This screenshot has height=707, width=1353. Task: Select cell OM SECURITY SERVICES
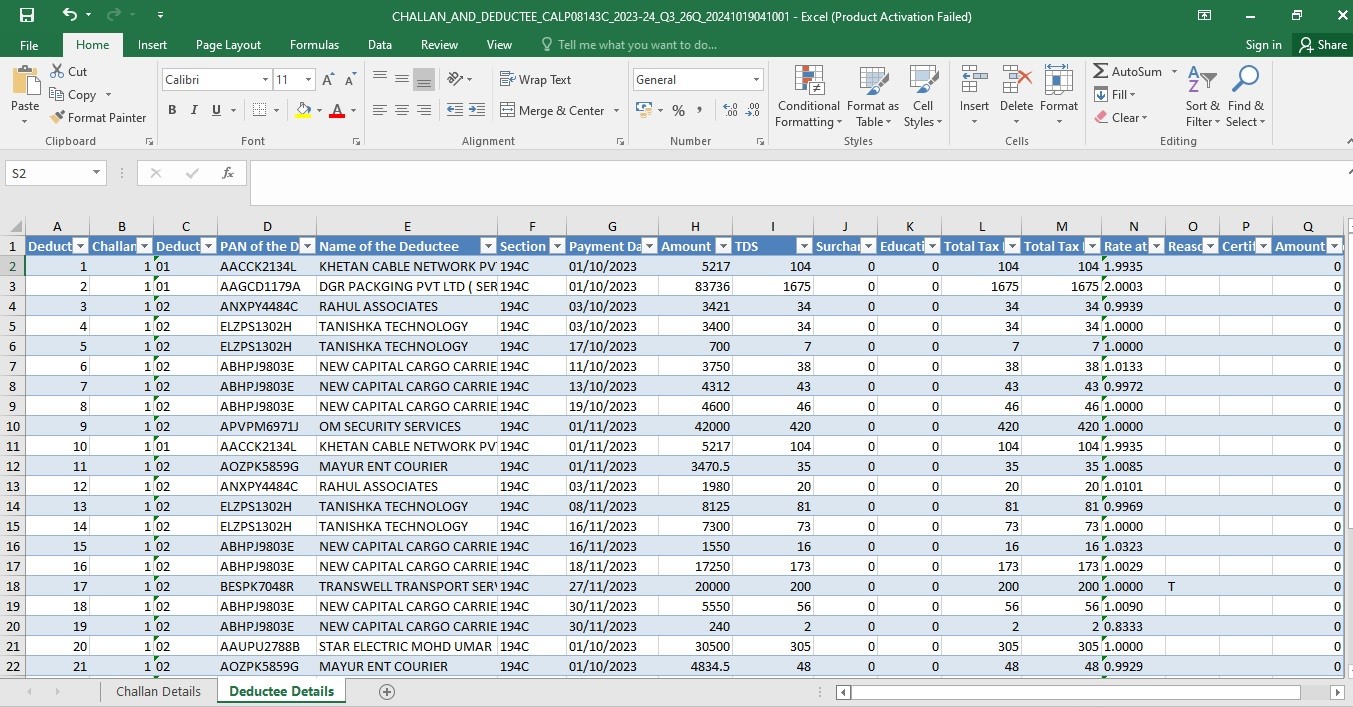click(x=407, y=426)
